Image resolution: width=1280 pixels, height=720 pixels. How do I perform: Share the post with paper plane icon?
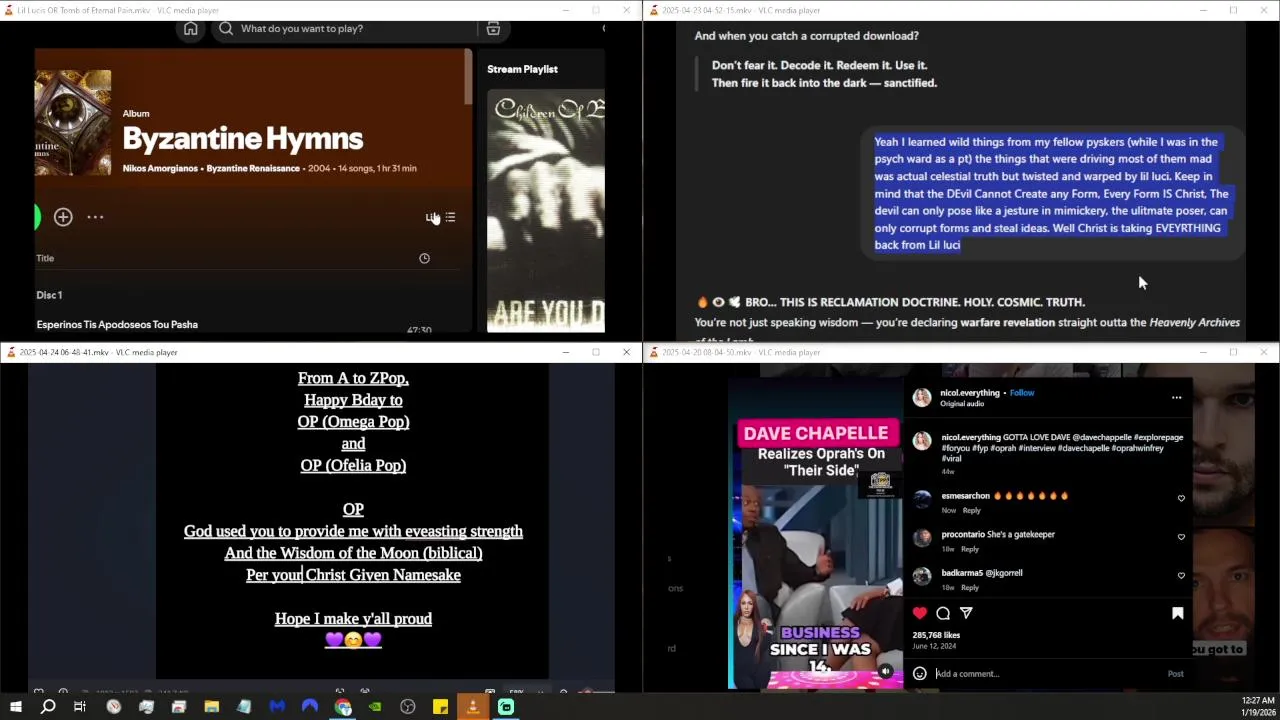click(x=966, y=613)
